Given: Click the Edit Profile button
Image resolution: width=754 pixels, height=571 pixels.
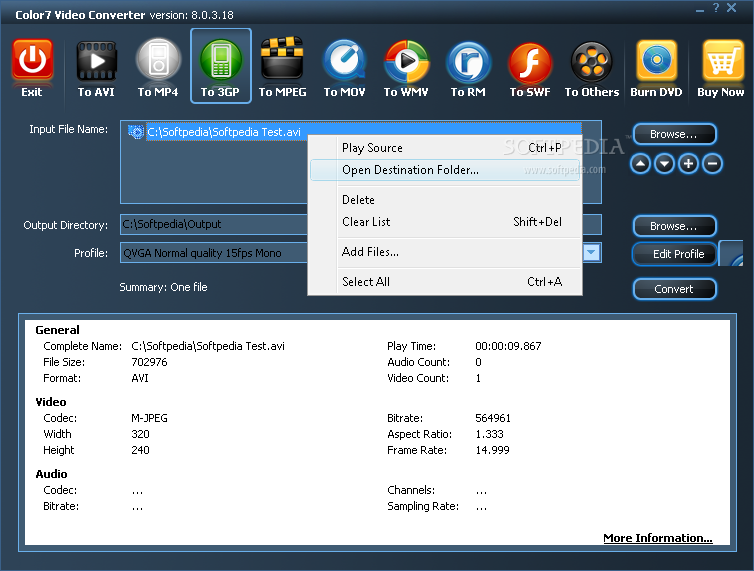Looking at the screenshot, I should coord(674,254).
